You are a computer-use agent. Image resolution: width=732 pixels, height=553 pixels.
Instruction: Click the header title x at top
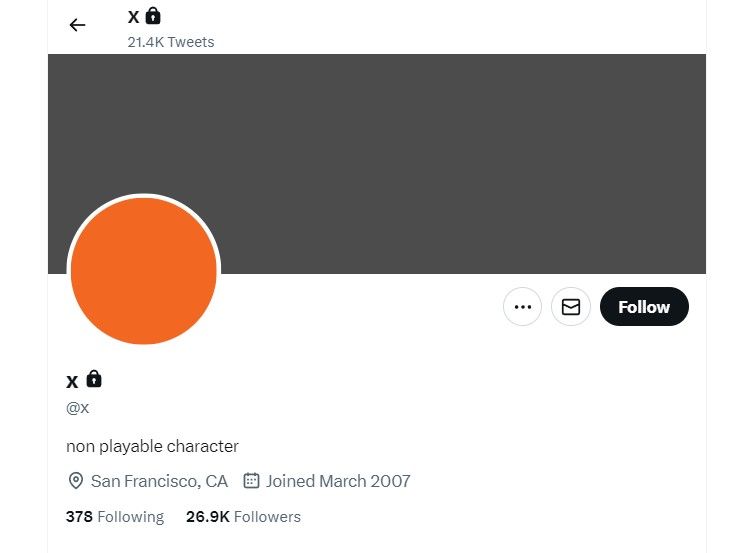(134, 17)
